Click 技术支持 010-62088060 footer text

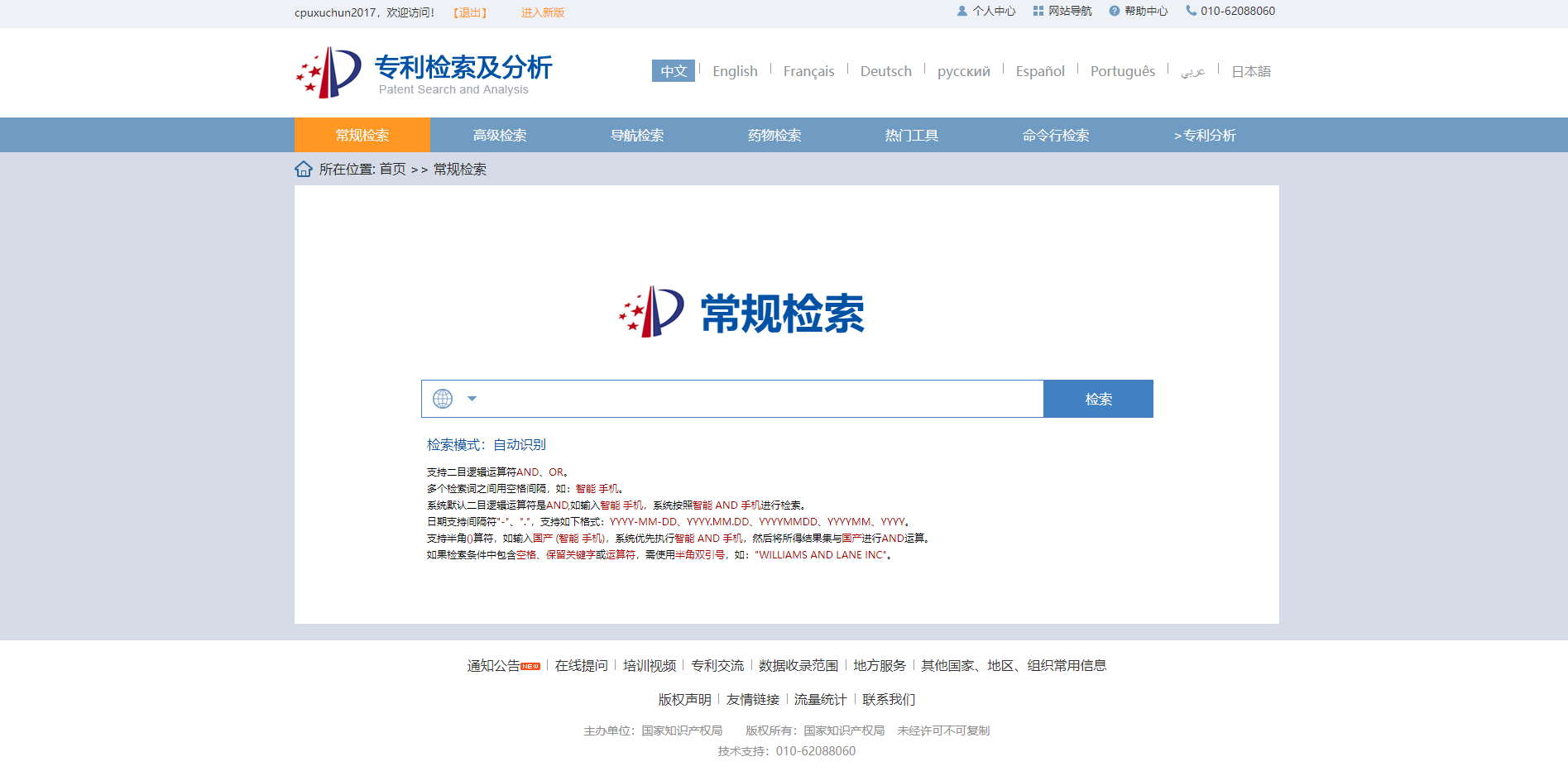click(x=787, y=751)
